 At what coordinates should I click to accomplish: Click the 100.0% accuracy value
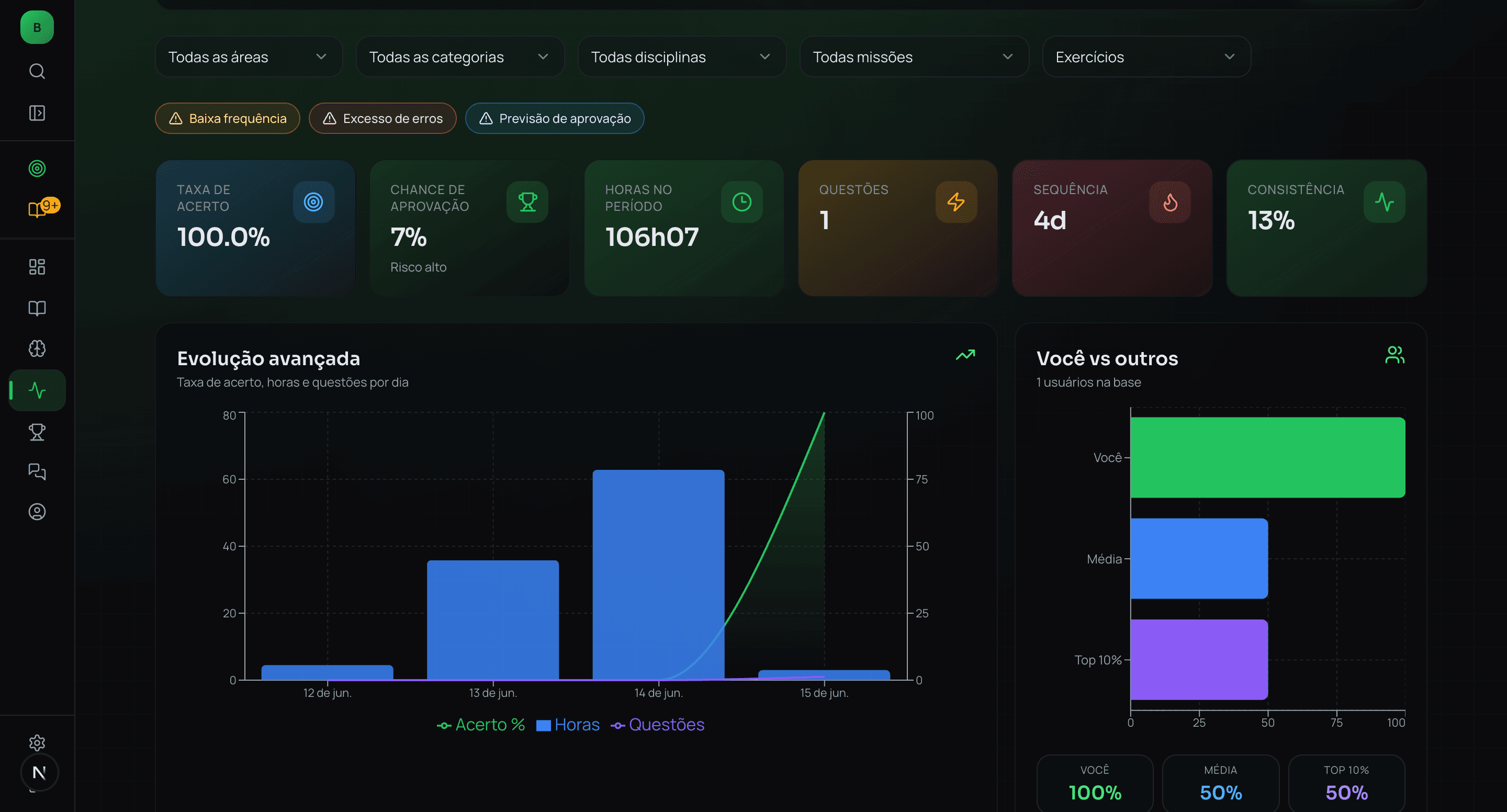coord(223,238)
